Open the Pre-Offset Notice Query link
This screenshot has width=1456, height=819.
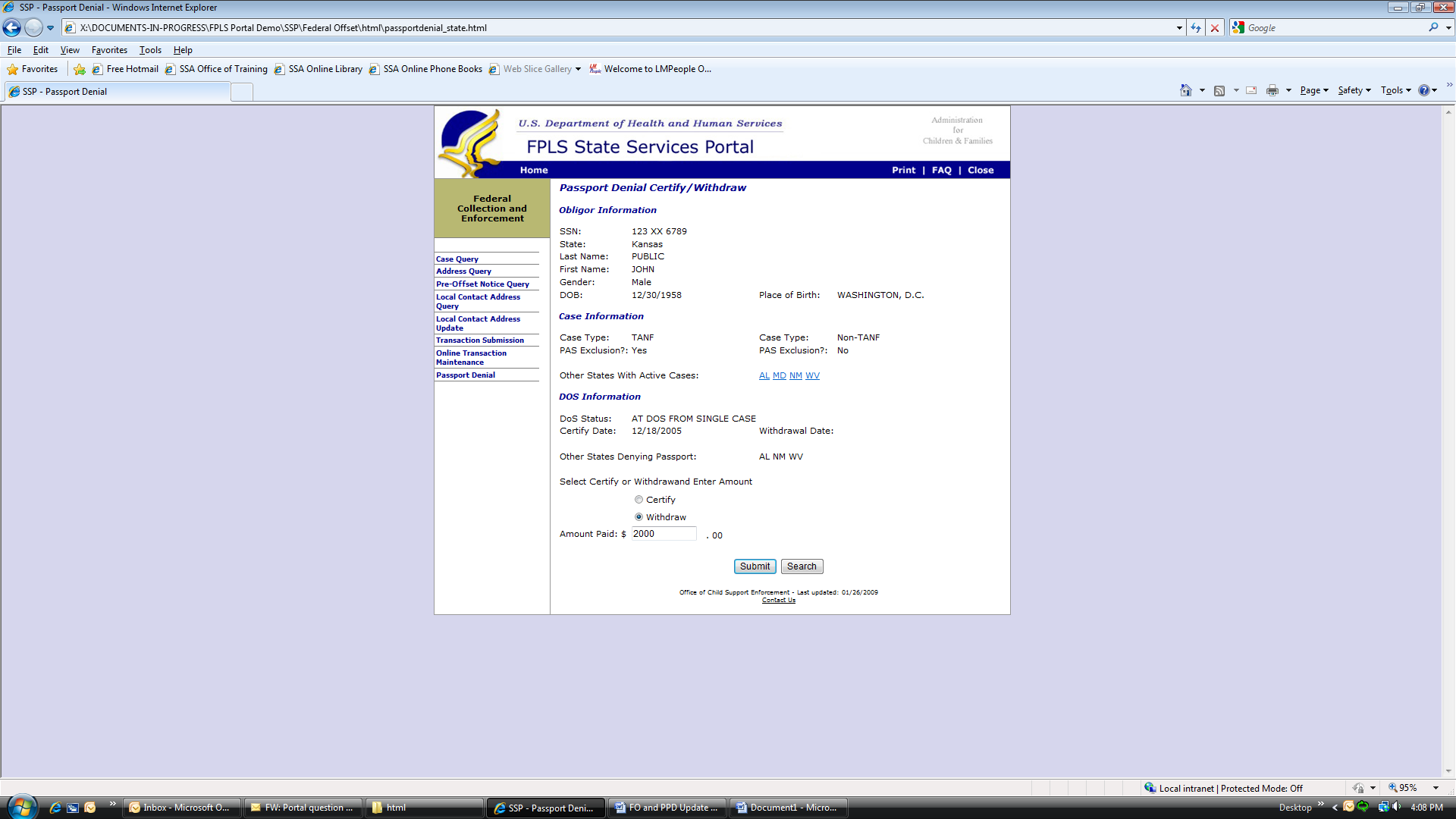coord(482,284)
